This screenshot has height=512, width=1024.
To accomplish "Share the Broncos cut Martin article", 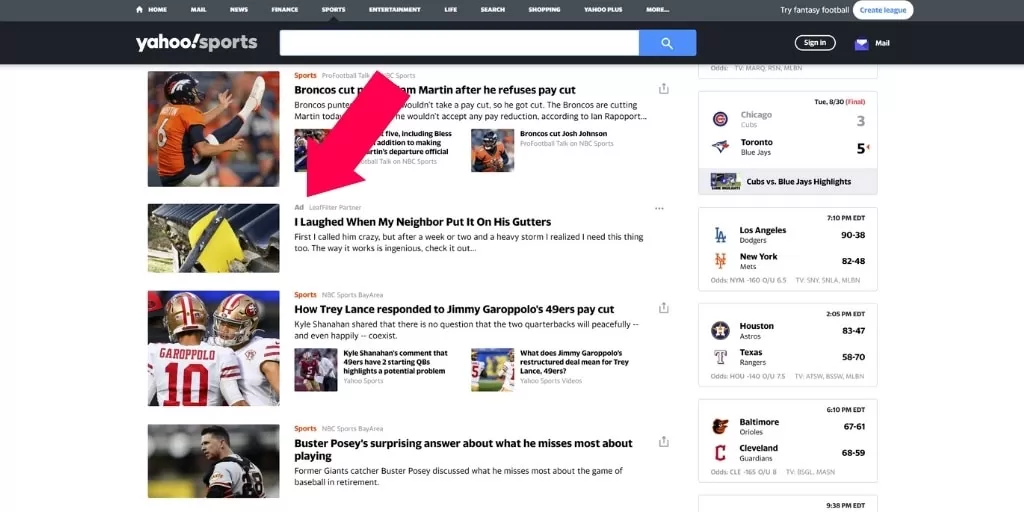I will click(x=664, y=89).
